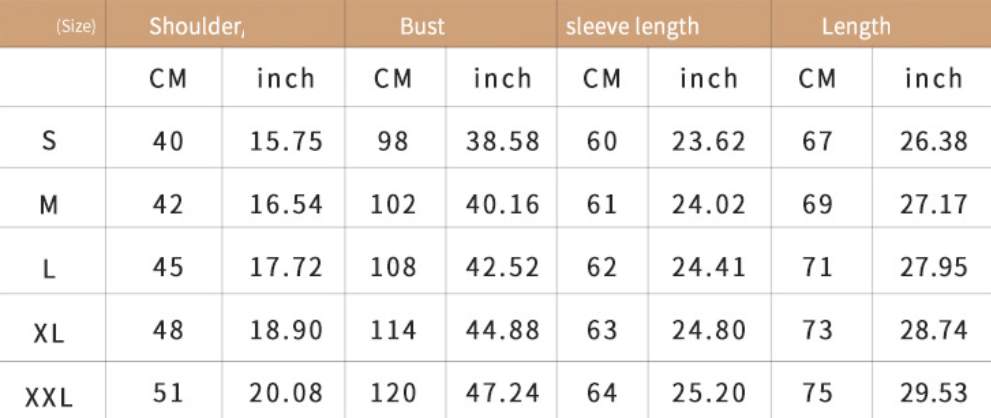Image resolution: width=991 pixels, height=418 pixels.
Task: Click the 42.52 bust inch cell
Action: pyautogui.click(x=502, y=267)
